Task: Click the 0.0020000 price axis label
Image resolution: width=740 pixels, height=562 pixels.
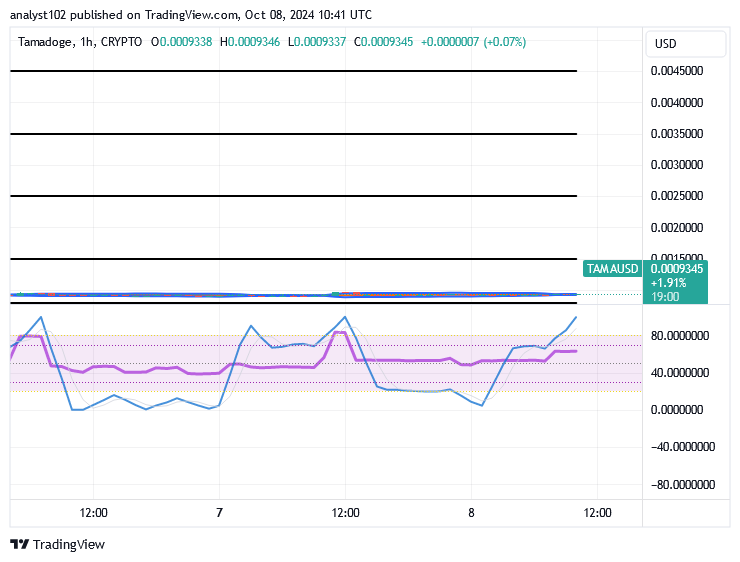Action: (677, 227)
